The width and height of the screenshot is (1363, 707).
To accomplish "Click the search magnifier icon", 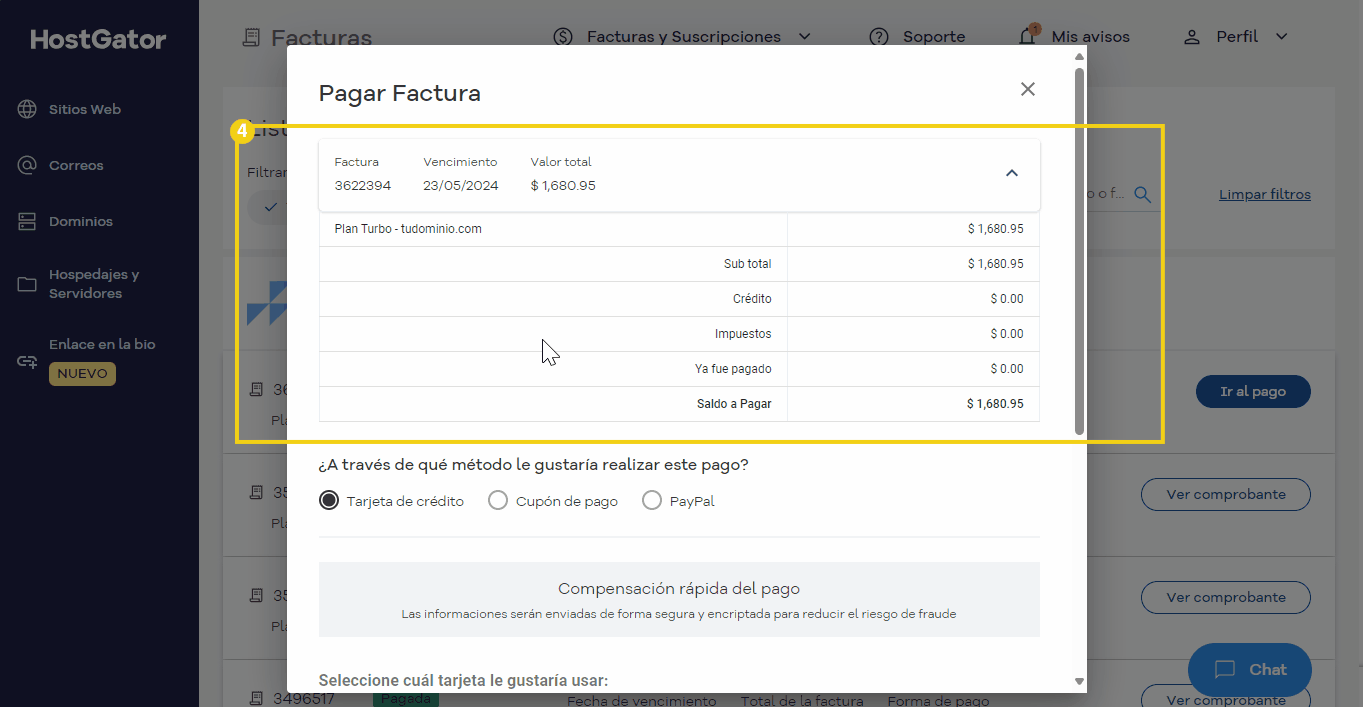I will (x=1142, y=194).
